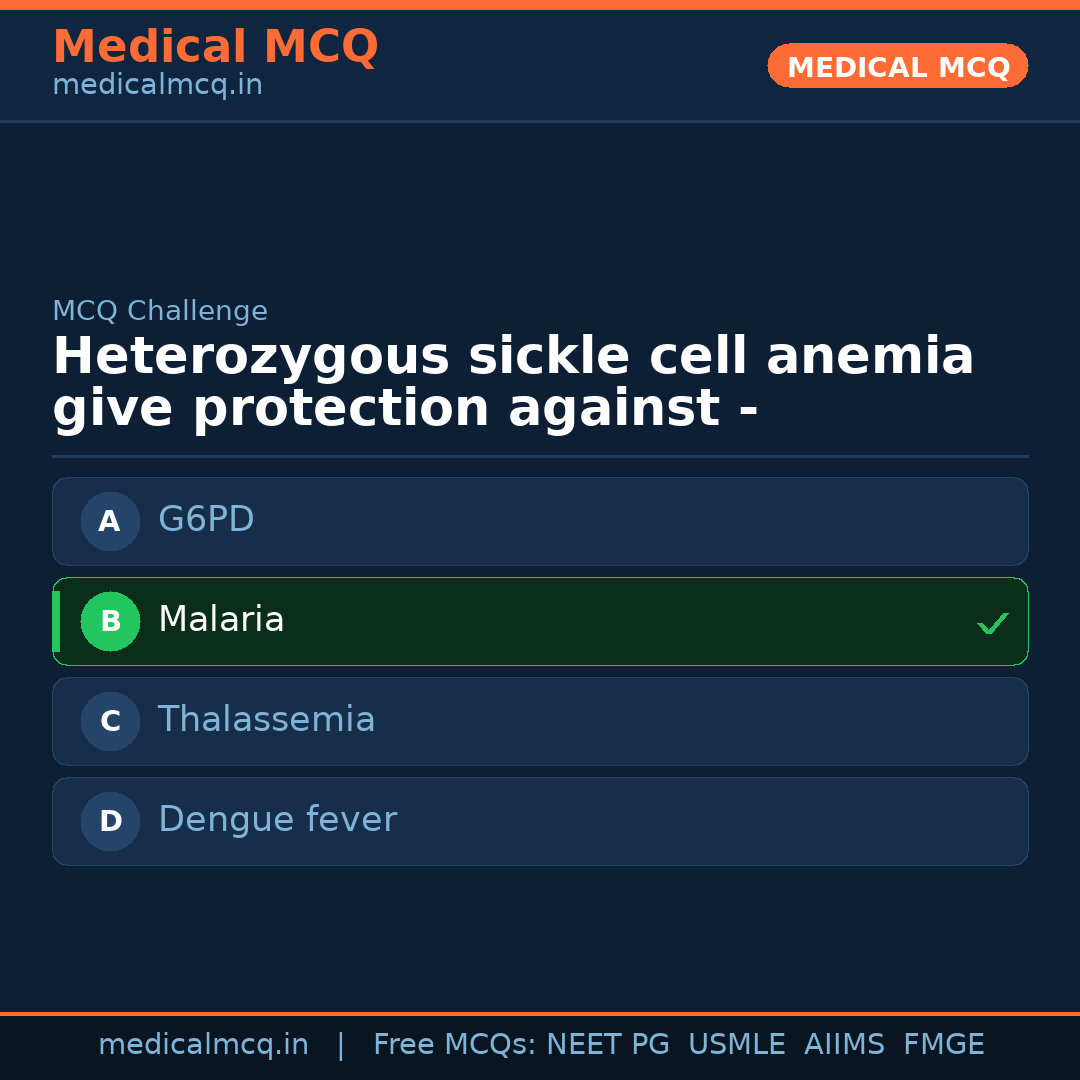The height and width of the screenshot is (1080, 1080).
Task: Select the Malaria answer option
Action: tap(540, 621)
